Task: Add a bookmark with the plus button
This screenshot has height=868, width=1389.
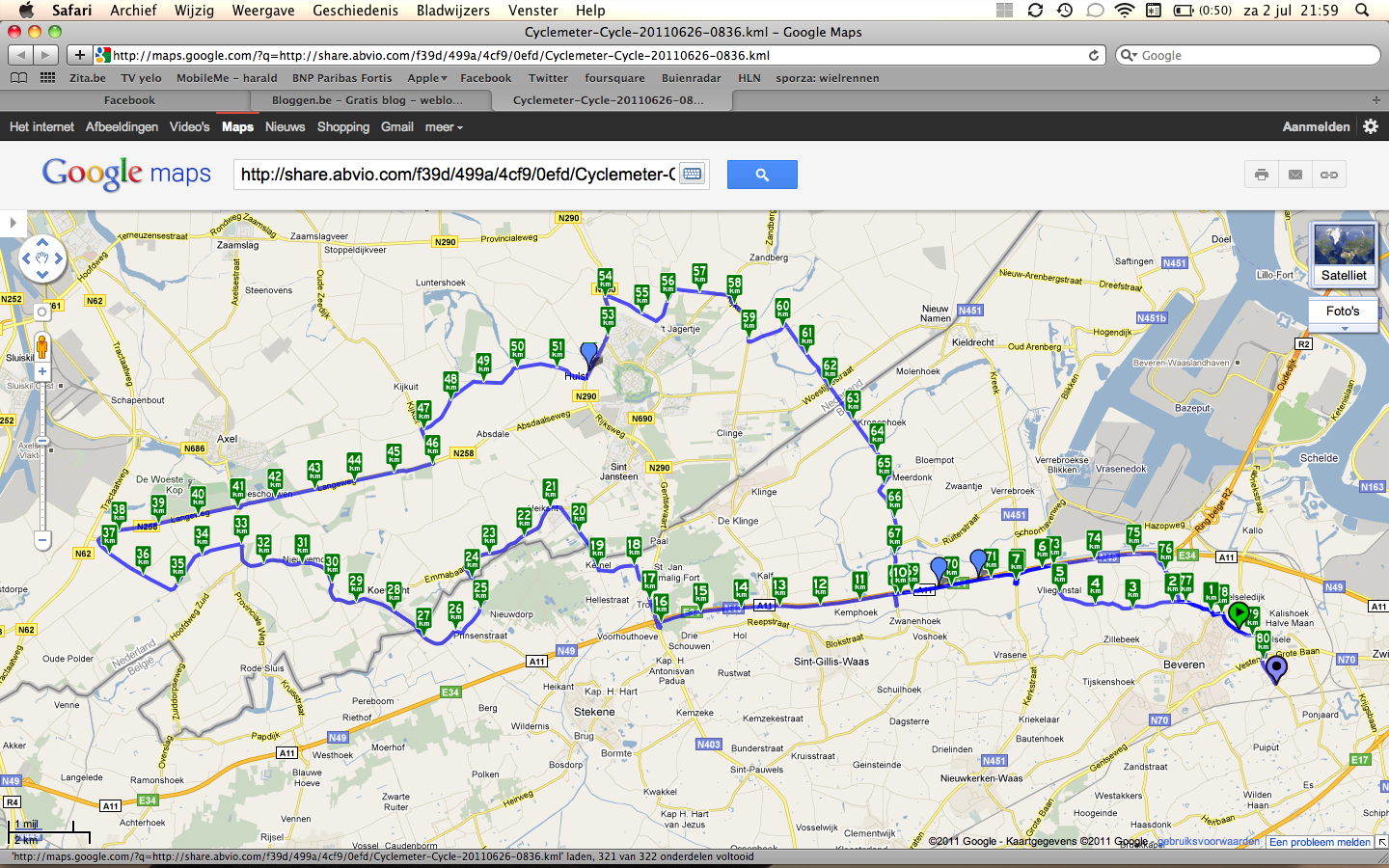Action: pyautogui.click(x=80, y=55)
